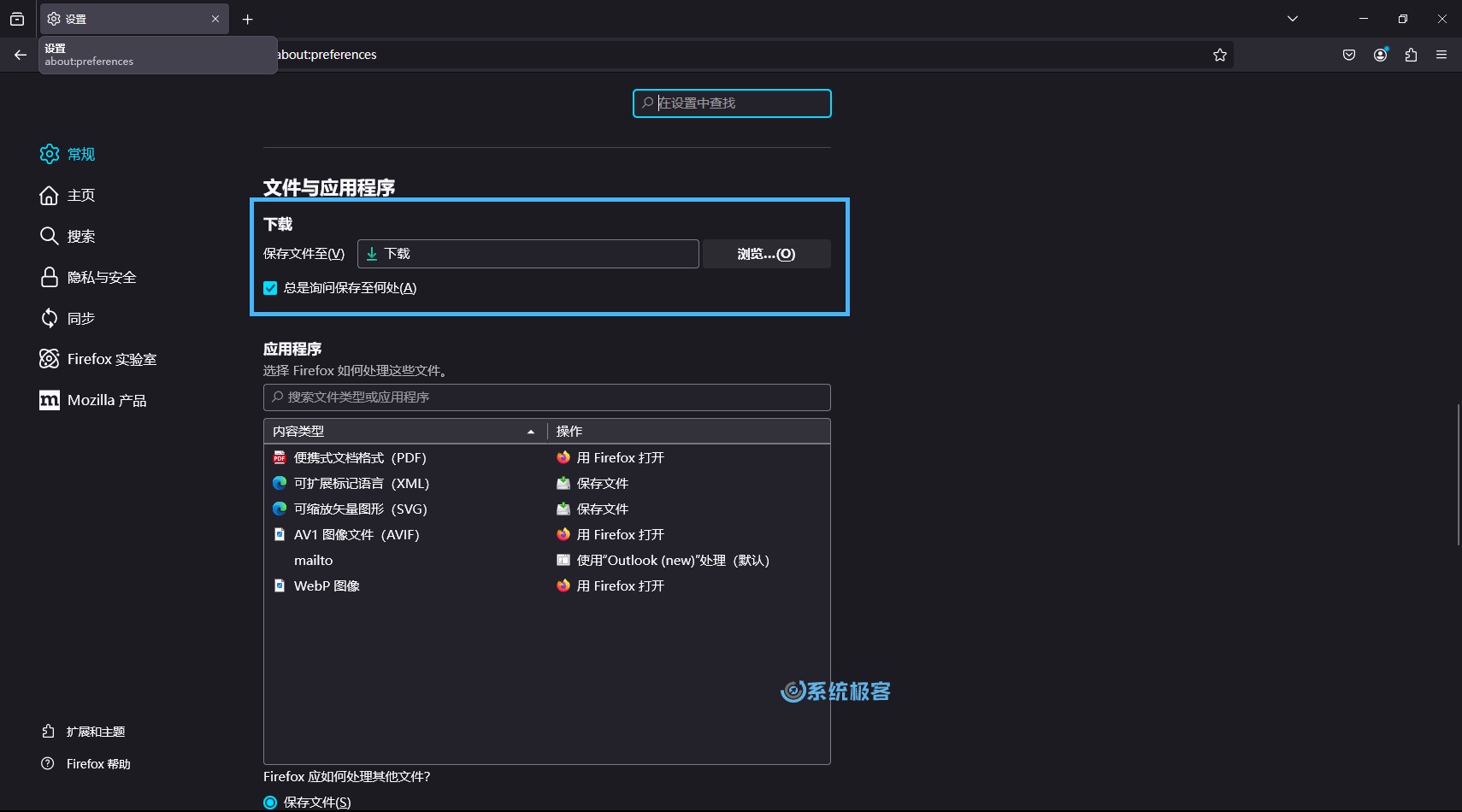The width and height of the screenshot is (1462, 812).
Task: Open AVIF action: 用 Firefox 打开
Action: pos(689,535)
